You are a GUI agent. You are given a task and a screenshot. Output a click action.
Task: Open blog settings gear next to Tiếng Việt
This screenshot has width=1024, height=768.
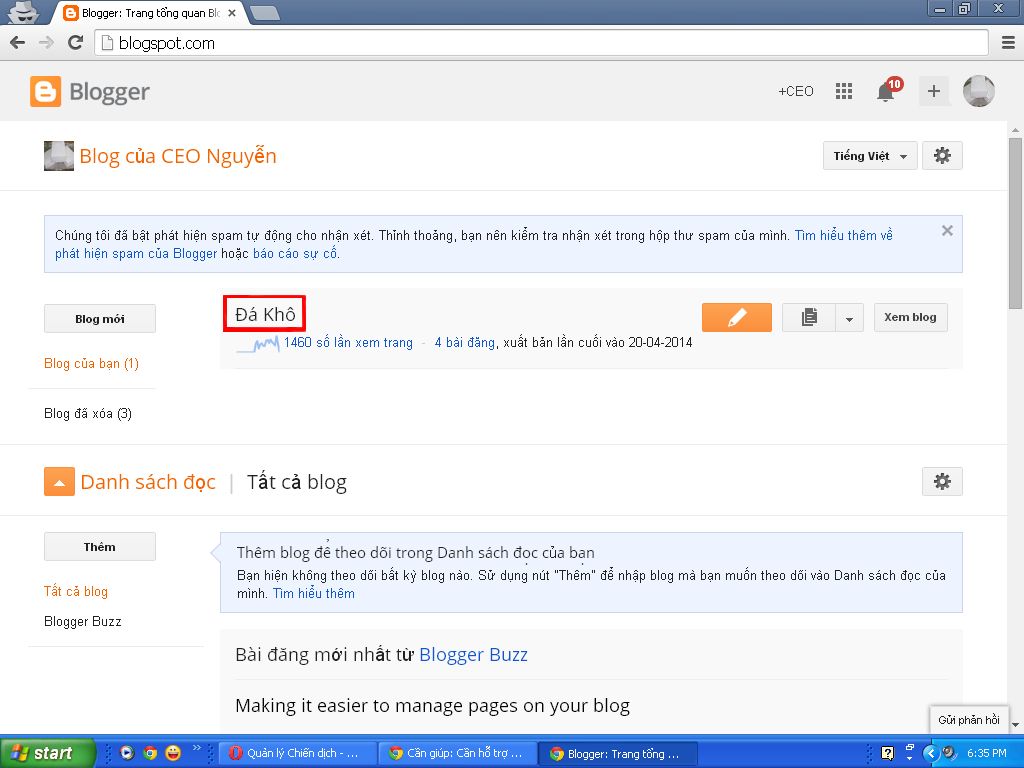(941, 156)
